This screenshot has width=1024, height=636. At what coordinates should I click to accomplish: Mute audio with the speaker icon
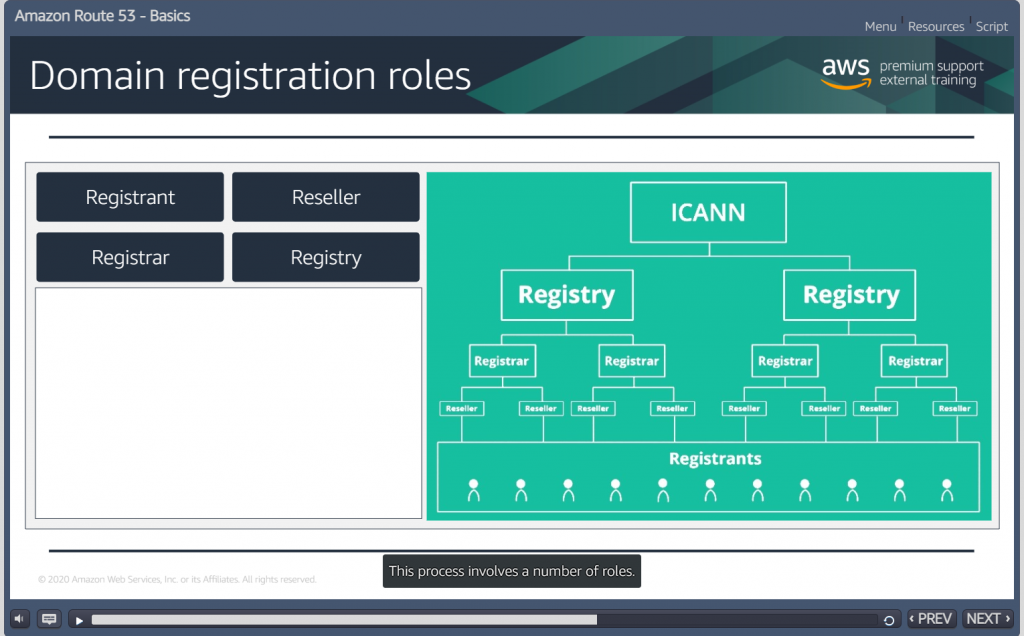(20, 619)
